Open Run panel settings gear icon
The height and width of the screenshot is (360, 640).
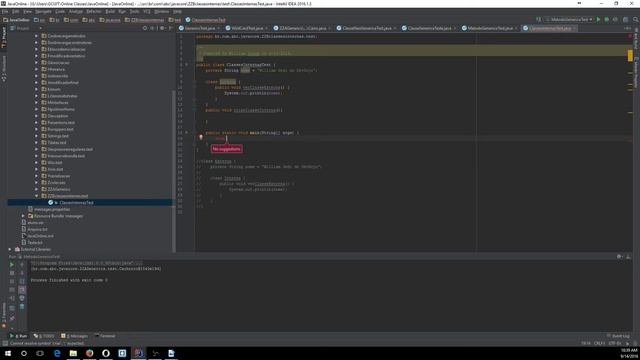(x=619, y=257)
